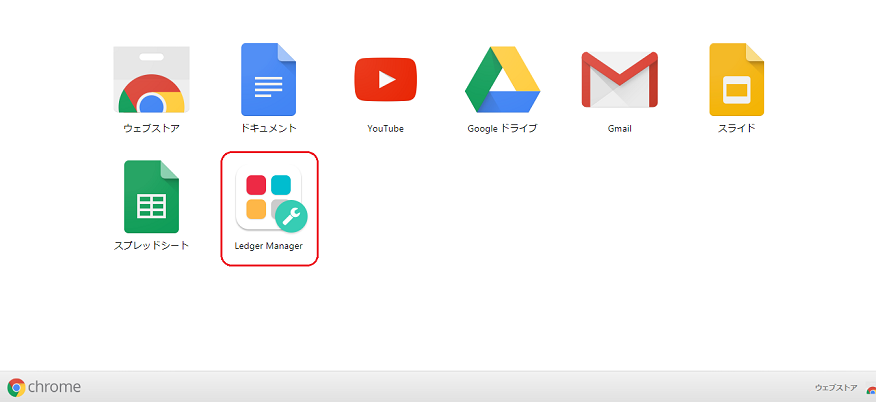Open the Google Slides app (スライド)
The image size is (876, 402).
[x=737, y=79]
